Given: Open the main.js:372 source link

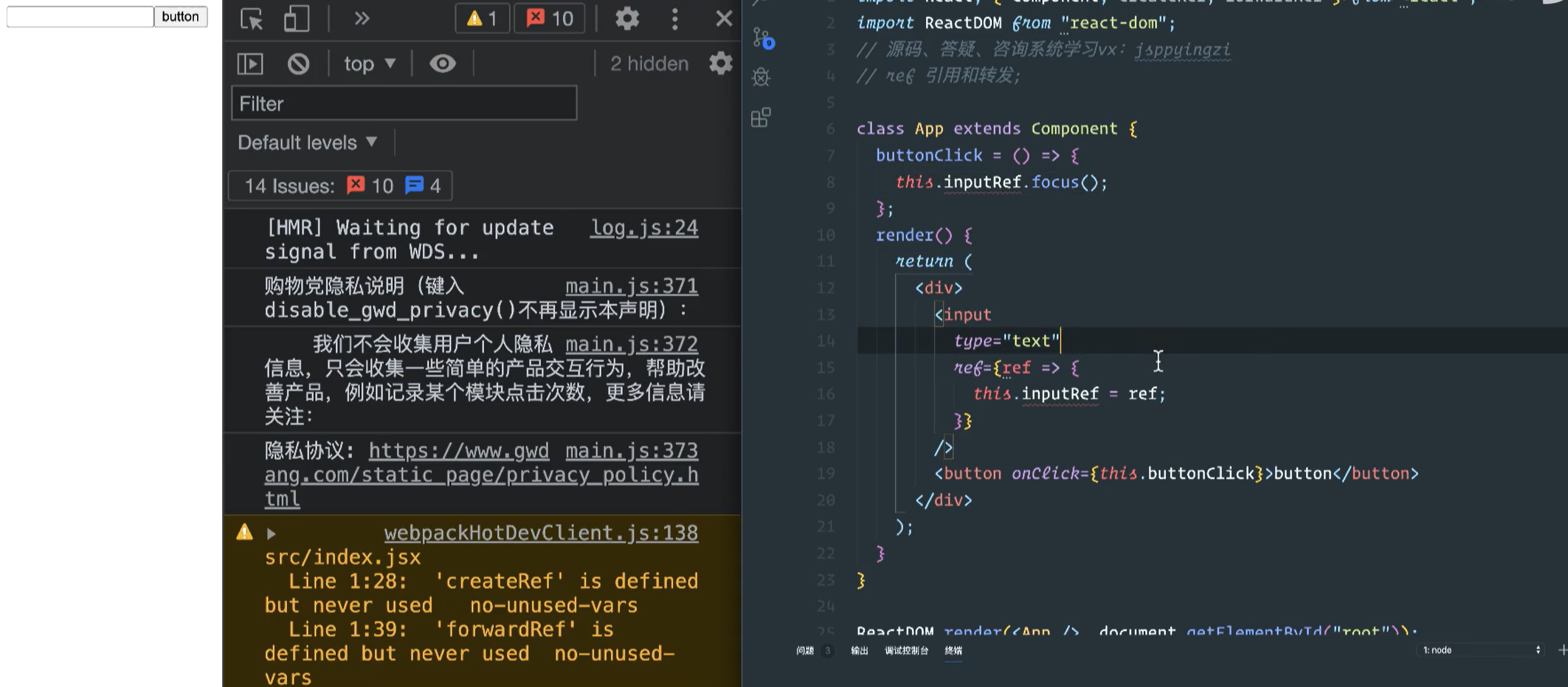Looking at the screenshot, I should point(632,345).
